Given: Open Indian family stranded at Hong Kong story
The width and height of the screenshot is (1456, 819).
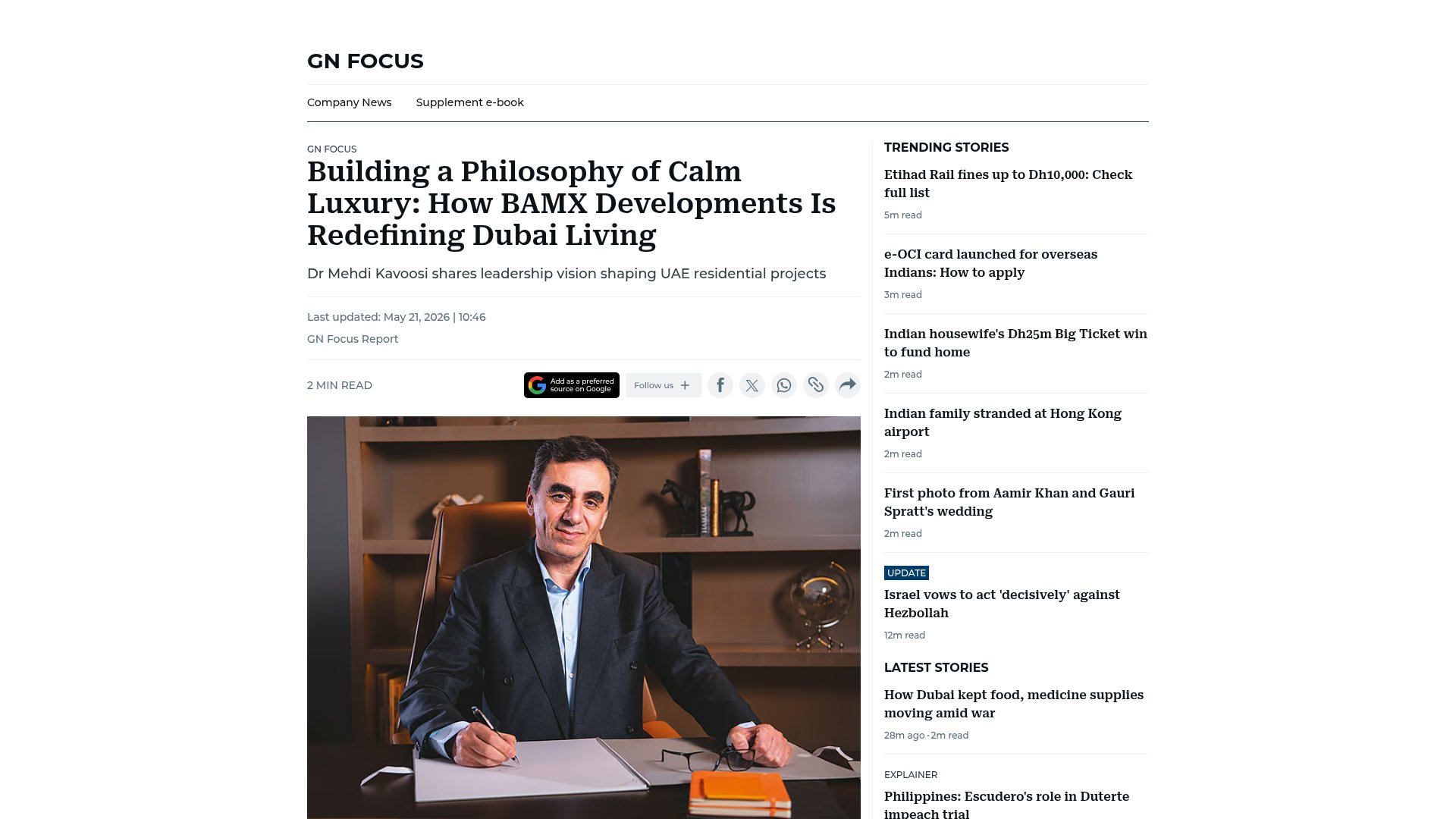Looking at the screenshot, I should 1003,422.
